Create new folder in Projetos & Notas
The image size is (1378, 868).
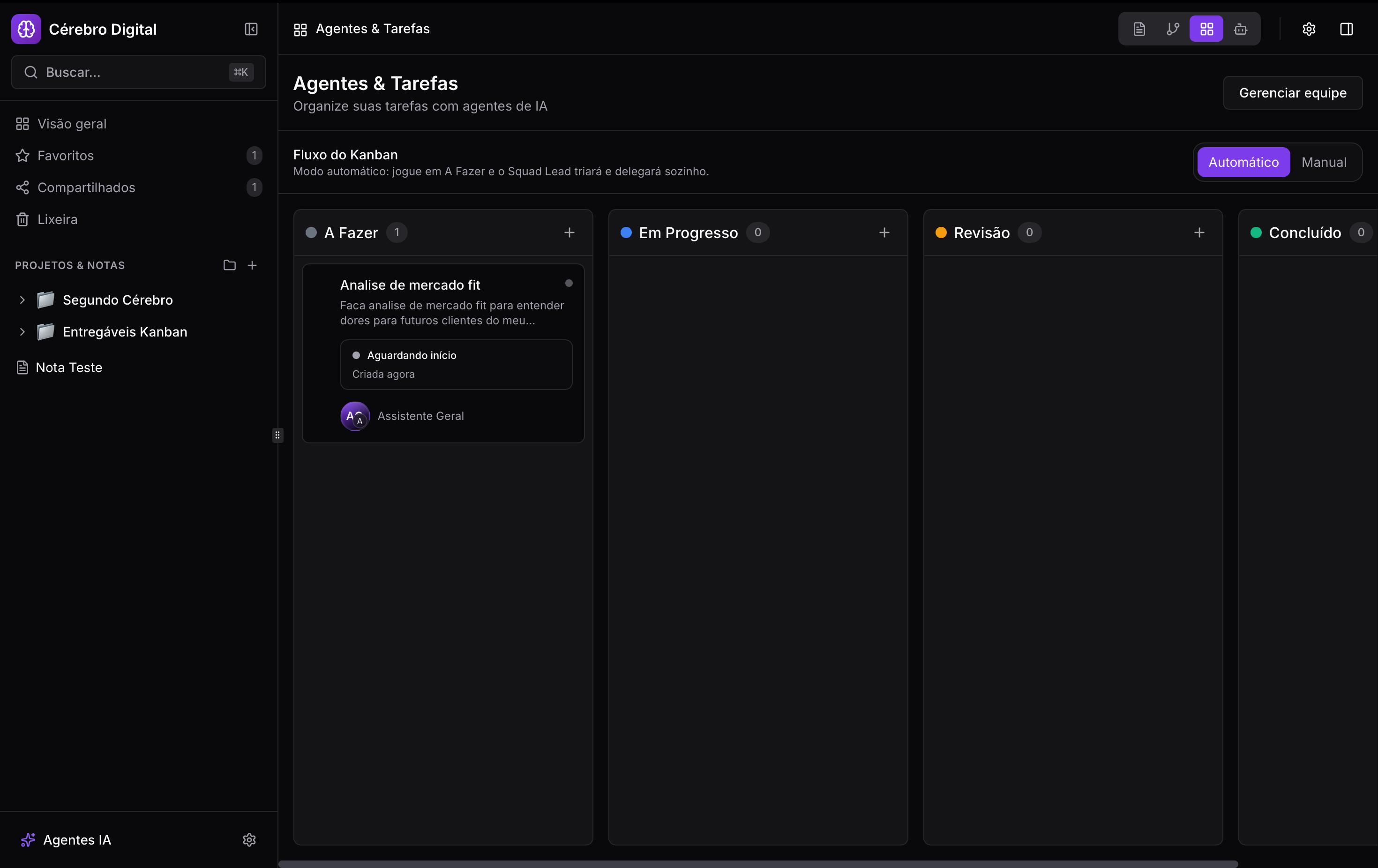(x=230, y=265)
